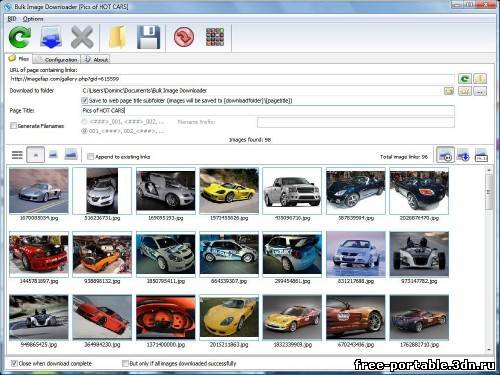This screenshot has height=375, width=500.
Task: Enable the Generate Filenames checkbox
Action: (13, 126)
